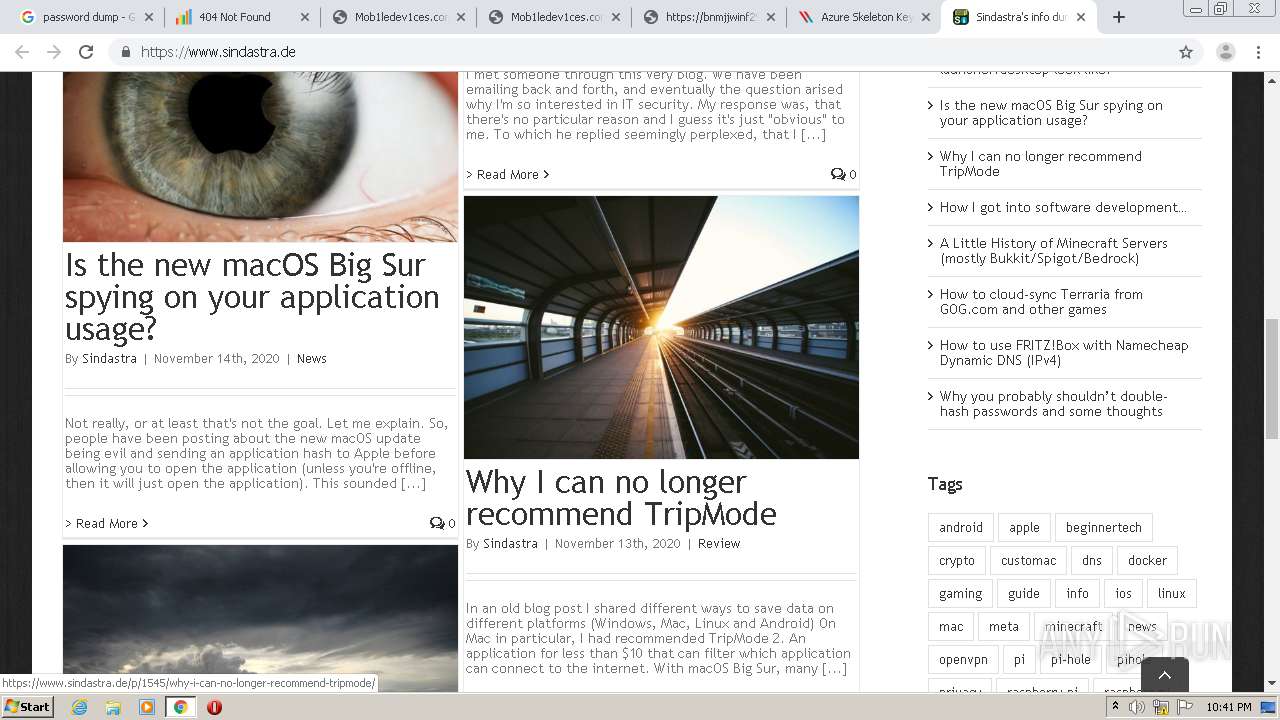
Task: Launch Internet Explorer from the taskbar
Action: (79, 706)
